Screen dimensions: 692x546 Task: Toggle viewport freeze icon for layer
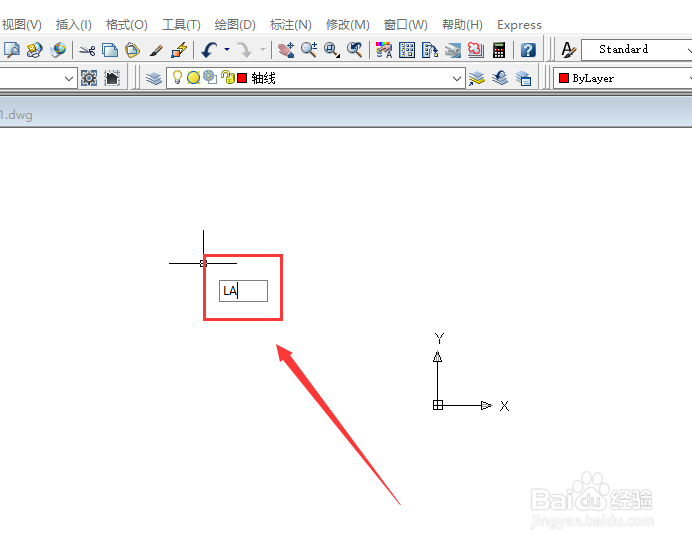click(210, 78)
